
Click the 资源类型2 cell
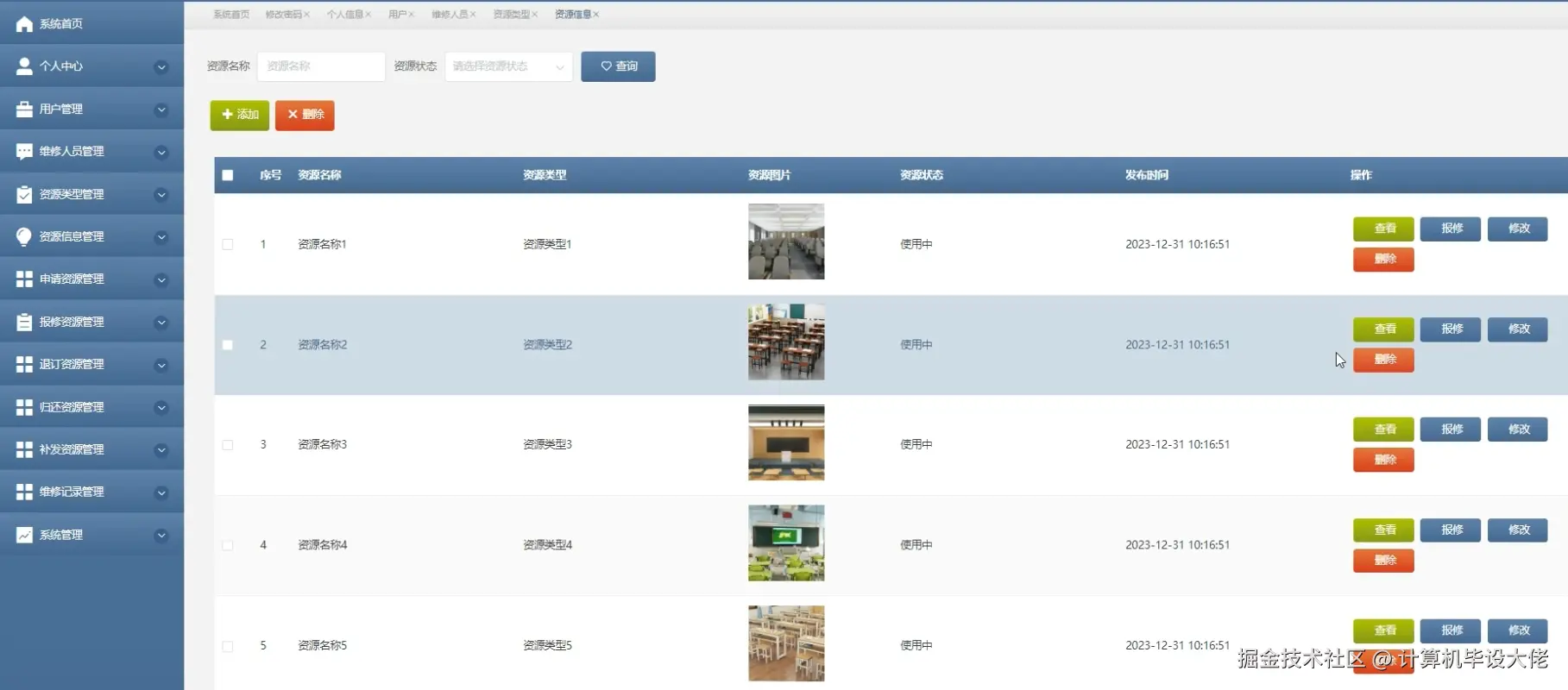point(547,345)
